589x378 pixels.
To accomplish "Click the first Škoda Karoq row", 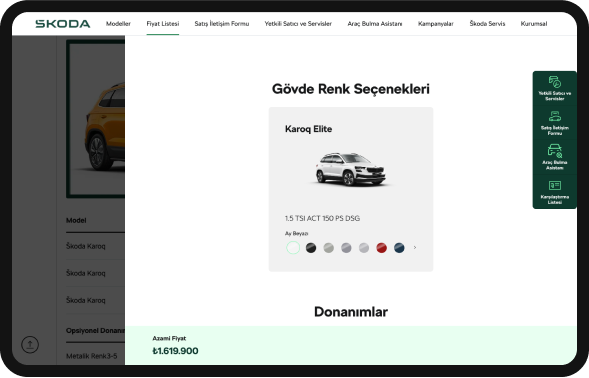I will [95, 246].
